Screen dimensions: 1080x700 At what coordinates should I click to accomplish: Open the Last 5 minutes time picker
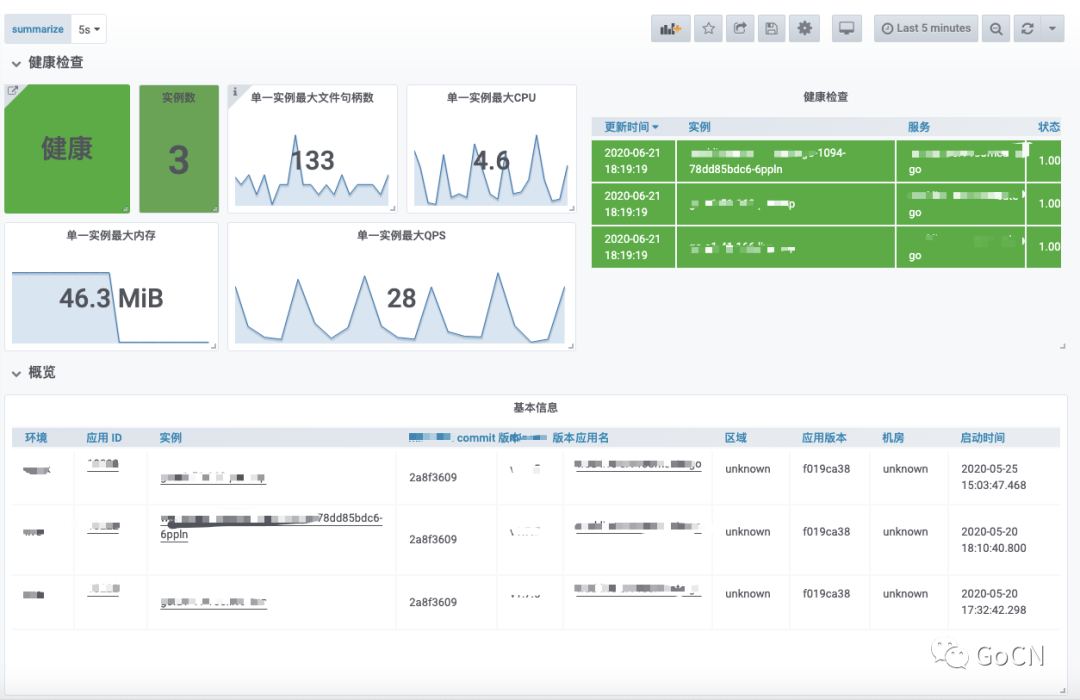click(926, 29)
